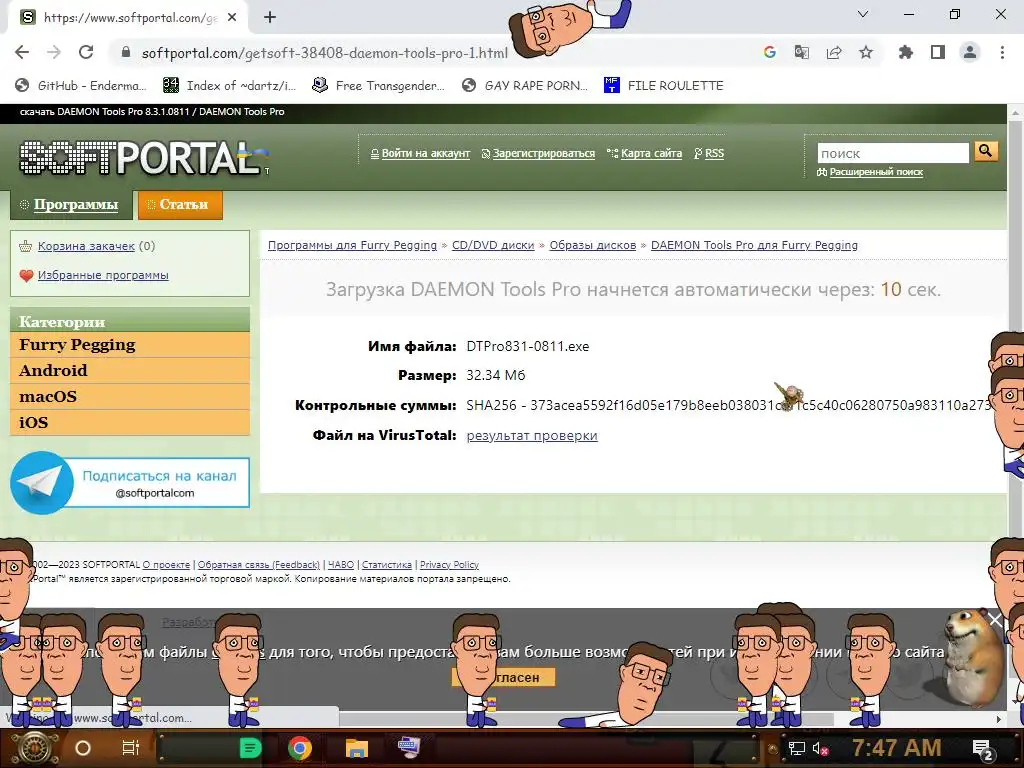Click file name DTPro831-0811.exe text

coord(528,346)
